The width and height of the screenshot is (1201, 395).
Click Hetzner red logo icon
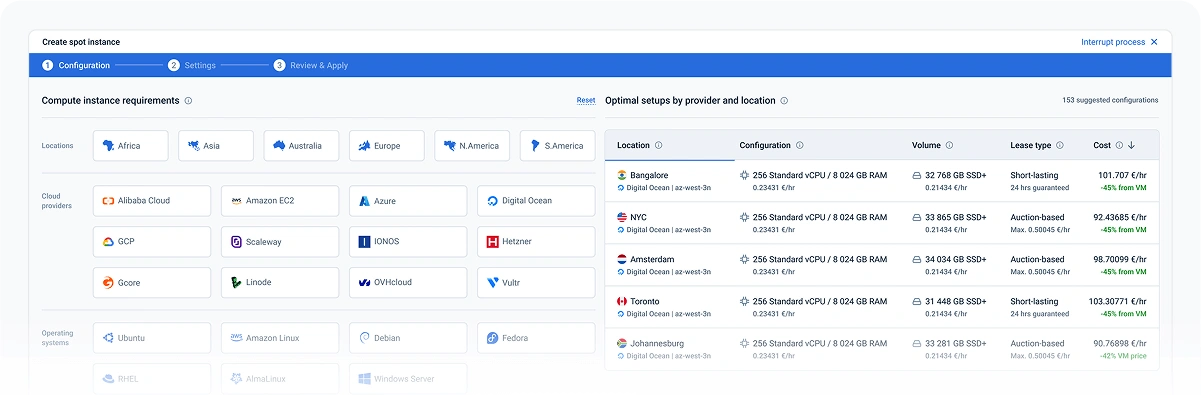click(x=493, y=242)
